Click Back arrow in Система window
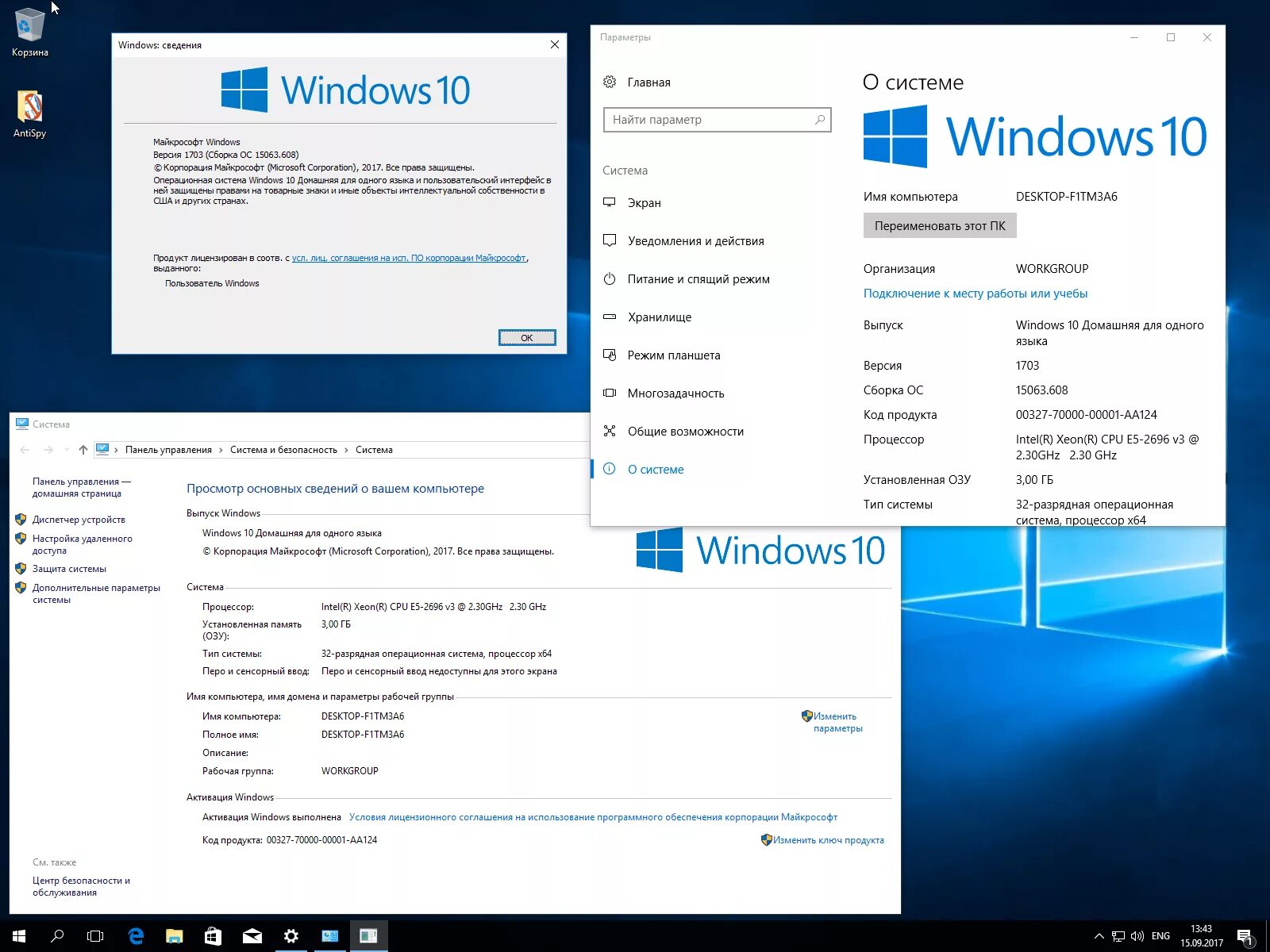This screenshot has width=1270, height=952. (x=25, y=450)
